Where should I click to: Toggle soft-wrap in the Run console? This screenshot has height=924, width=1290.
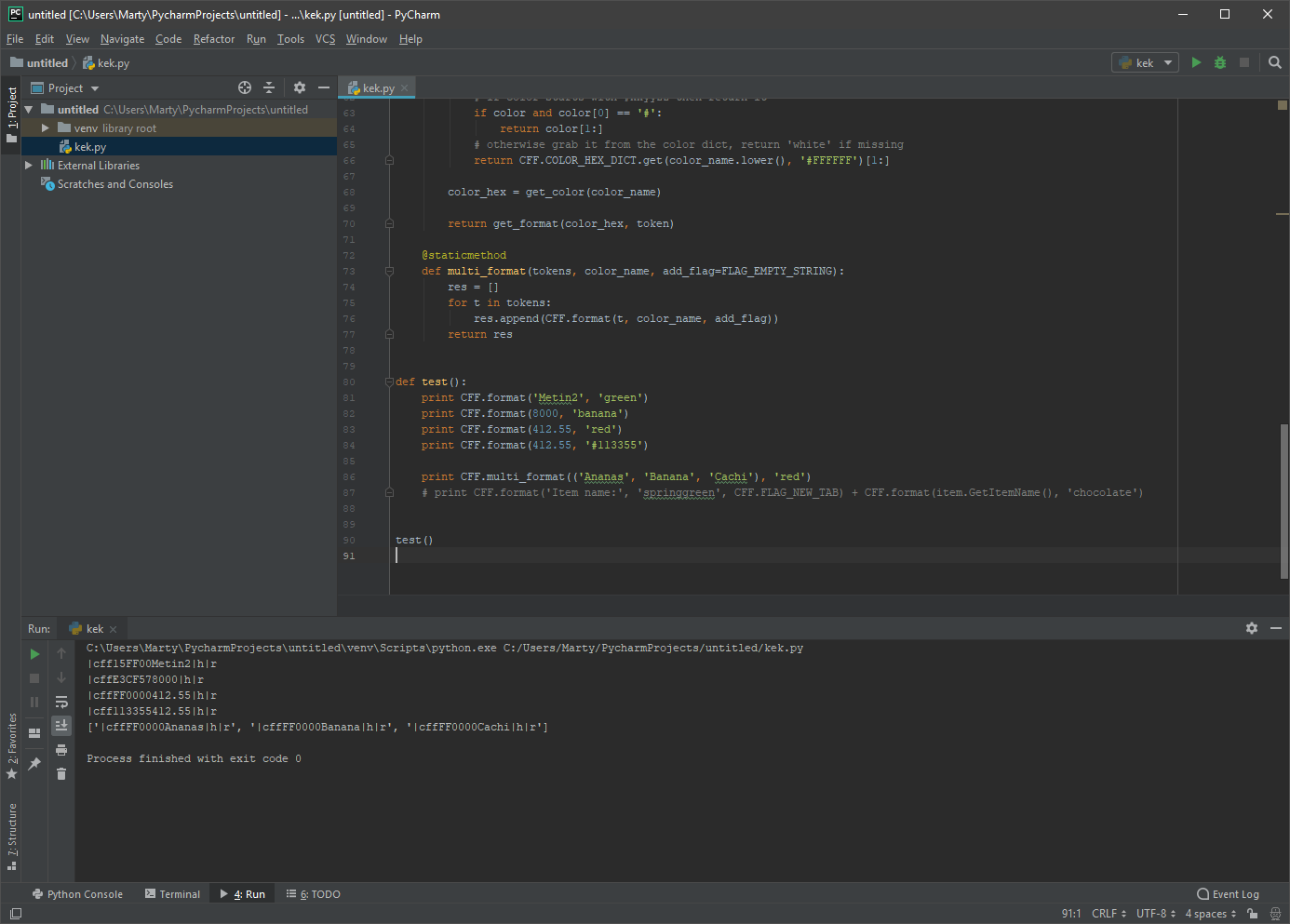click(60, 702)
